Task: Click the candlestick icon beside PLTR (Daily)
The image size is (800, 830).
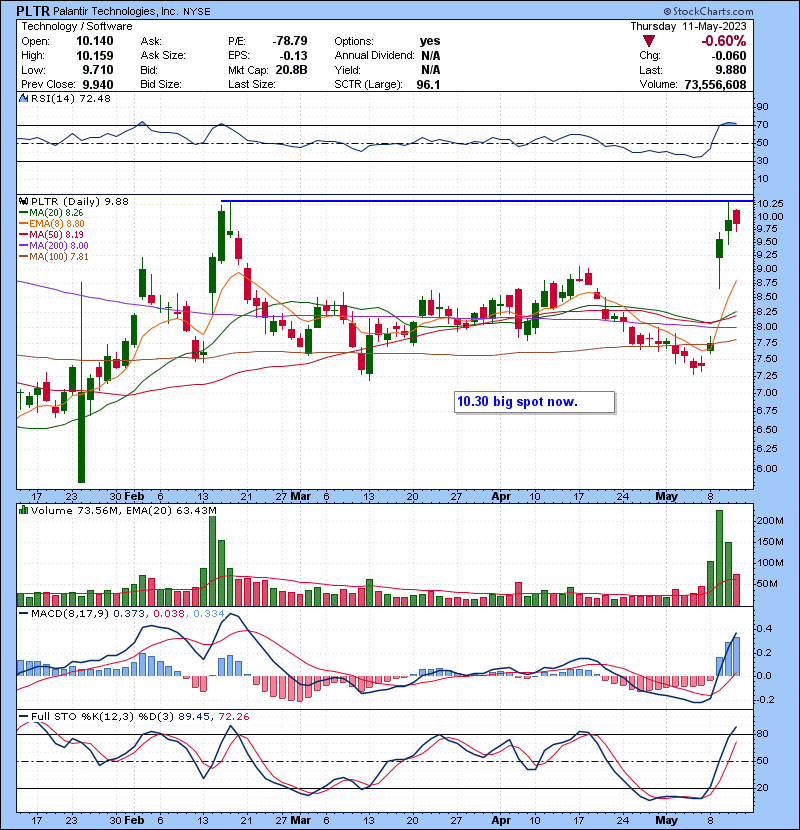Action: click(23, 201)
